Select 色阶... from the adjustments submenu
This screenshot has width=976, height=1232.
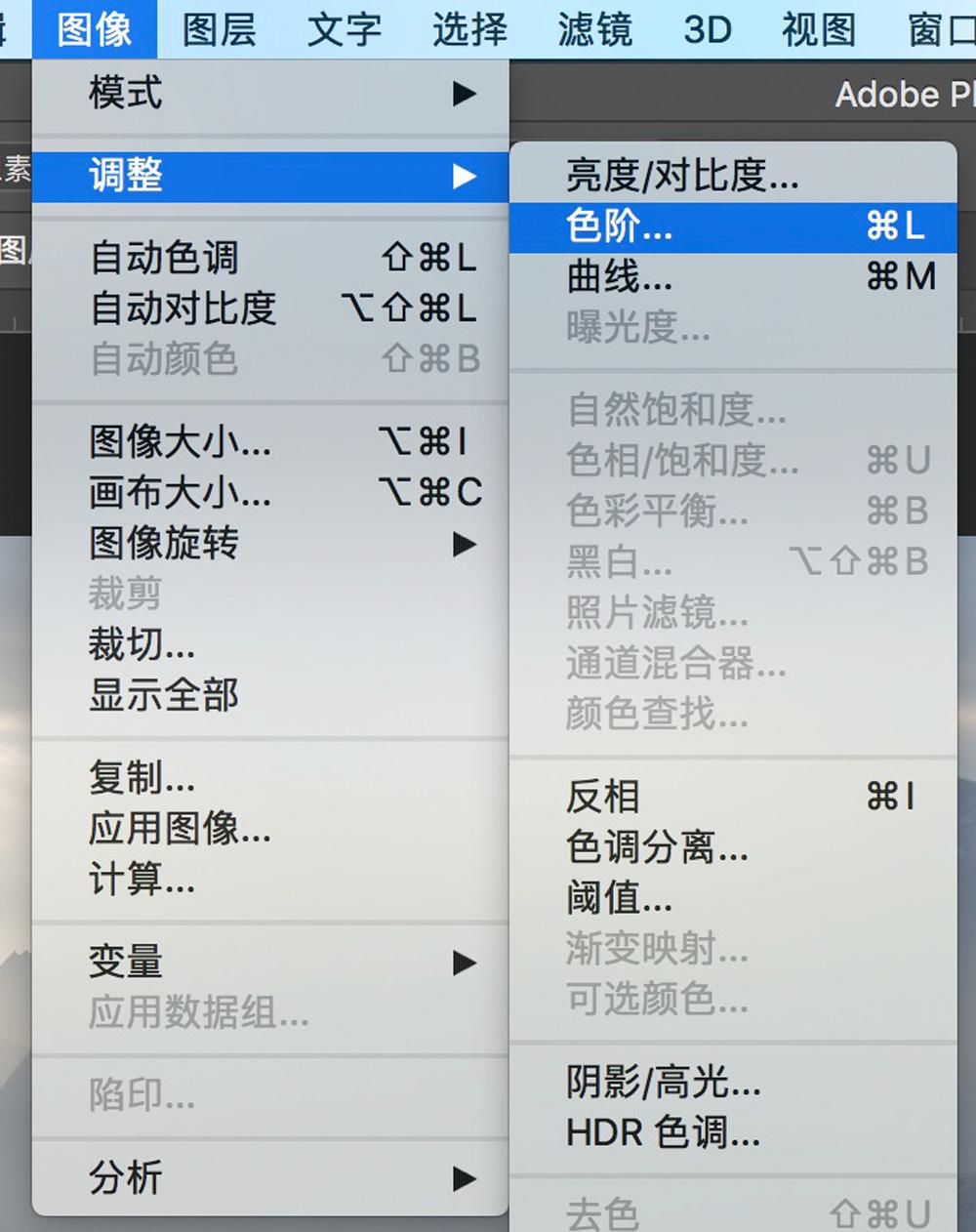click(733, 226)
